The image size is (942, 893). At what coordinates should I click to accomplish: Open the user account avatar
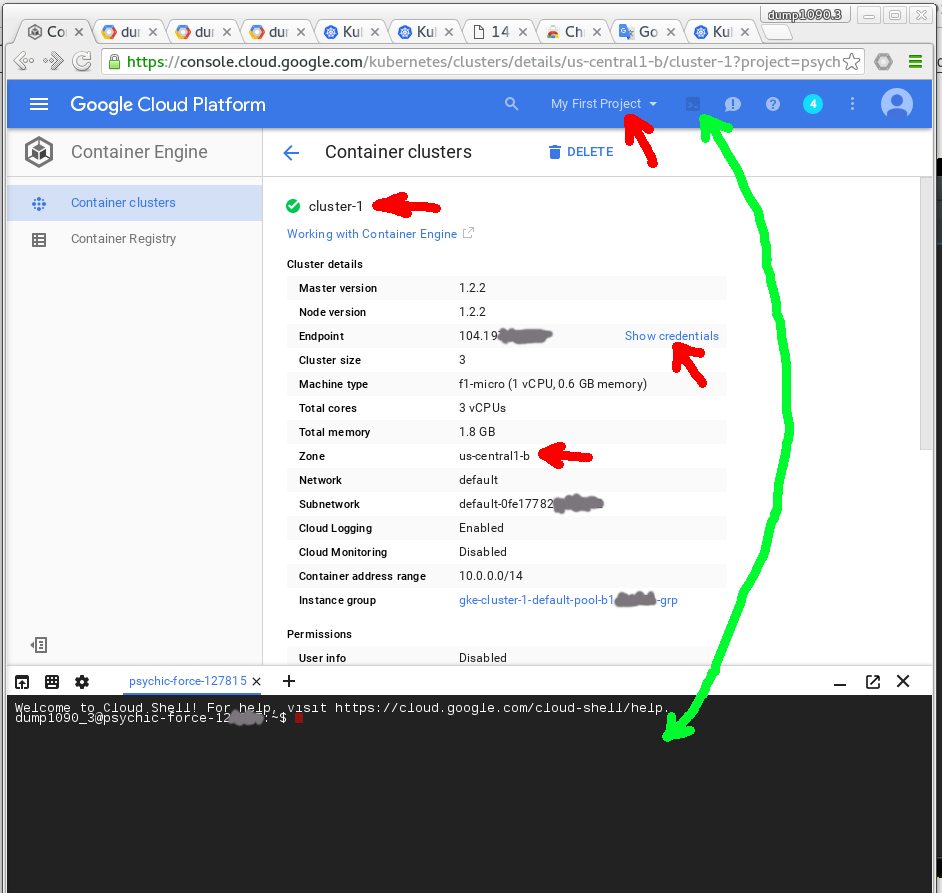pyautogui.click(x=896, y=104)
